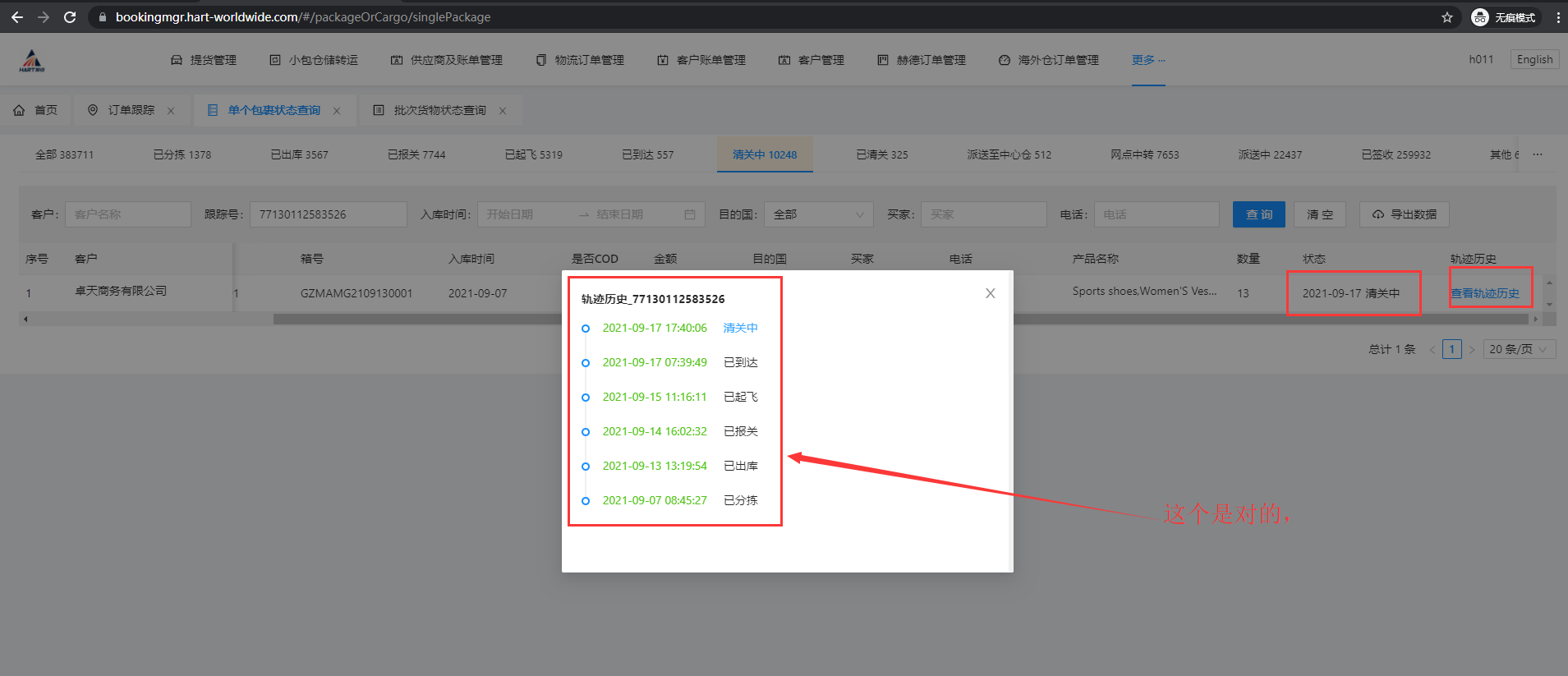Switch to the 已签收 status tab
Viewport: 1568px width, 676px height.
[x=1396, y=154]
